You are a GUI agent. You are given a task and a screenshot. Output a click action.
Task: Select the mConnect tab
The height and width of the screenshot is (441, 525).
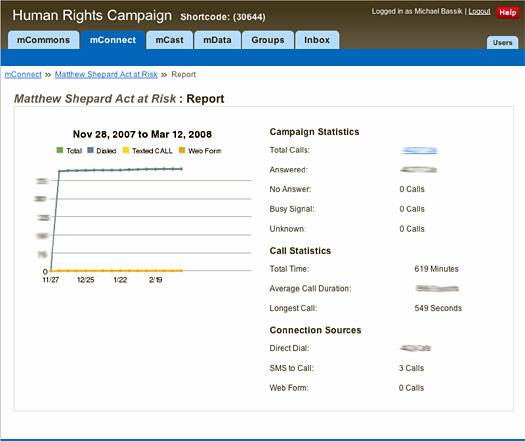tap(113, 40)
